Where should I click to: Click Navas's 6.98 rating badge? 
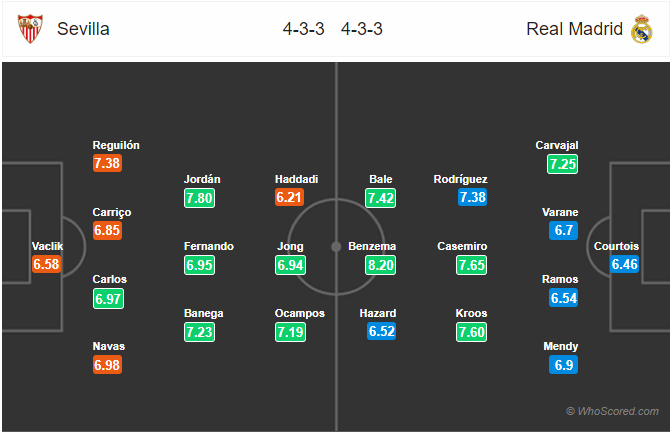[x=108, y=364]
